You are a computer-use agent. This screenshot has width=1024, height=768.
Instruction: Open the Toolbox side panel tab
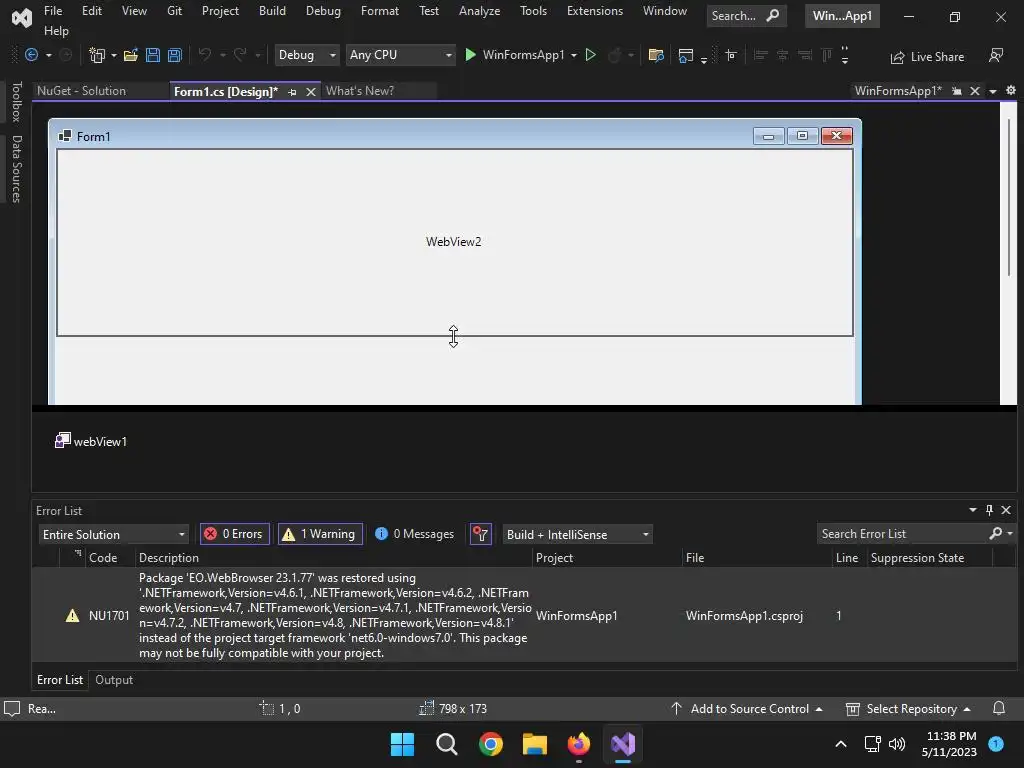pyautogui.click(x=16, y=102)
